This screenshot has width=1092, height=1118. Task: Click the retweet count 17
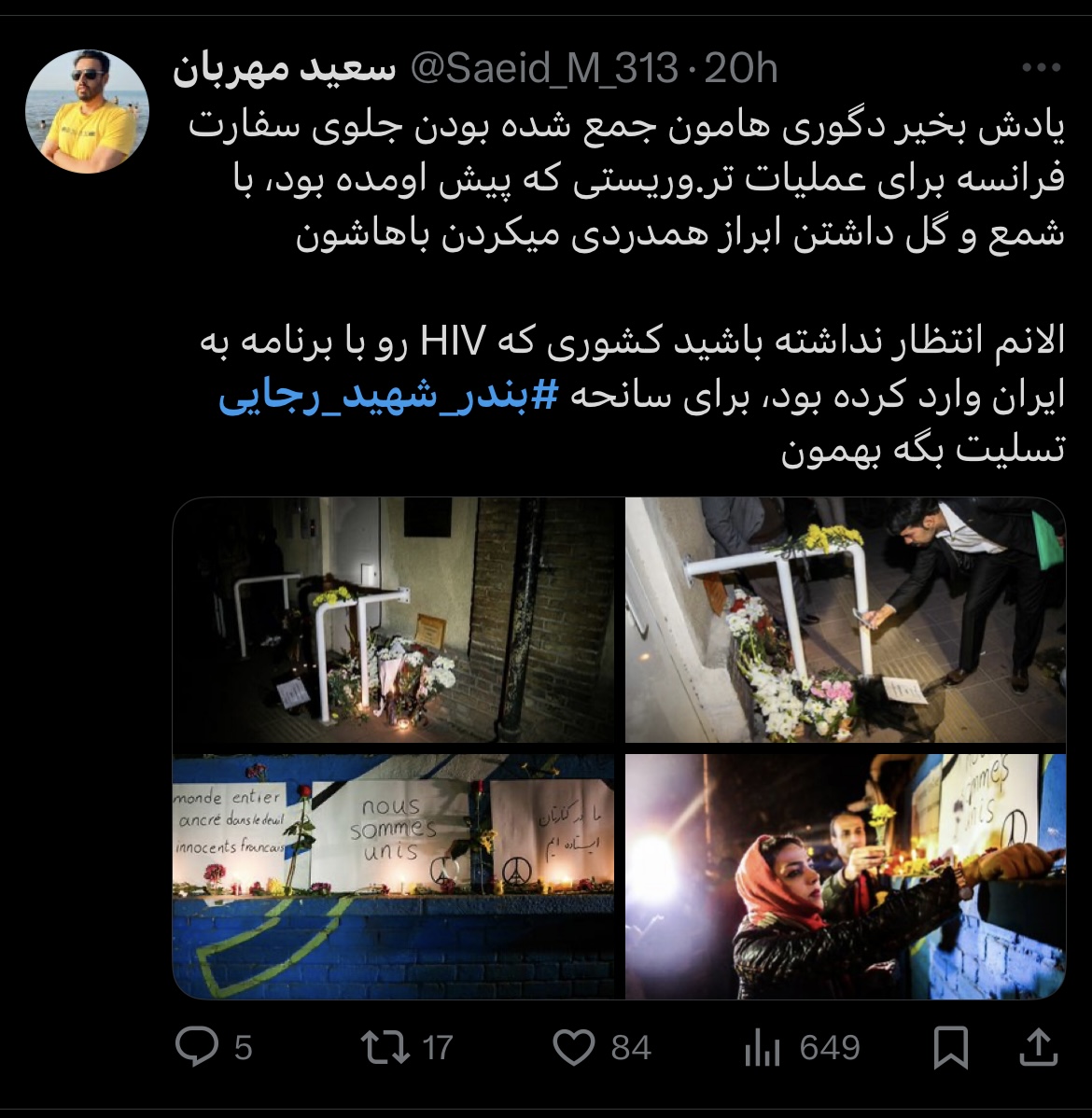click(x=437, y=1048)
